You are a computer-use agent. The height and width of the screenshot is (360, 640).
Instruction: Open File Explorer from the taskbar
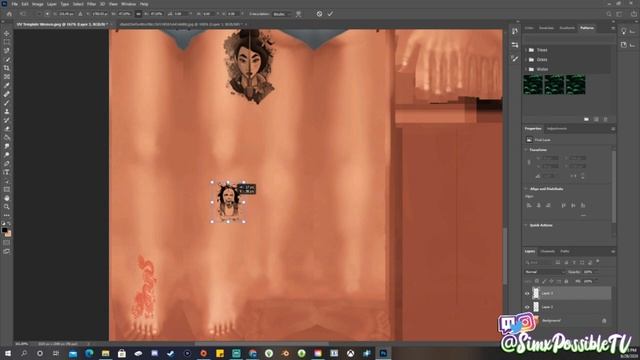(x=105, y=353)
